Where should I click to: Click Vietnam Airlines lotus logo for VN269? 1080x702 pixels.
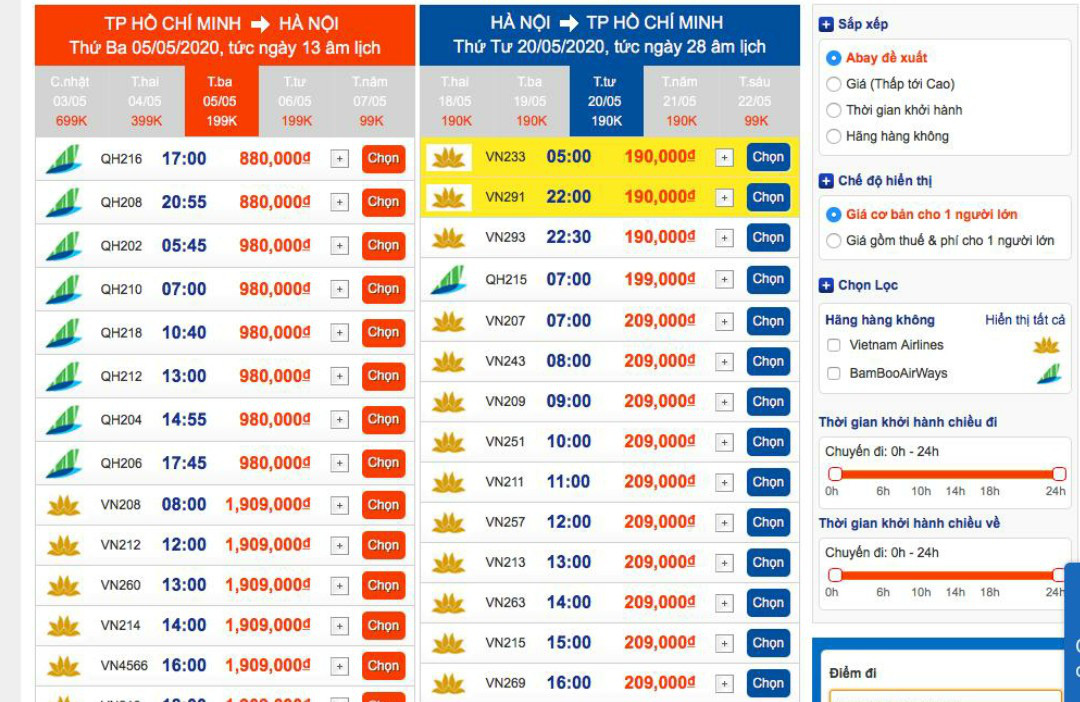tap(449, 683)
